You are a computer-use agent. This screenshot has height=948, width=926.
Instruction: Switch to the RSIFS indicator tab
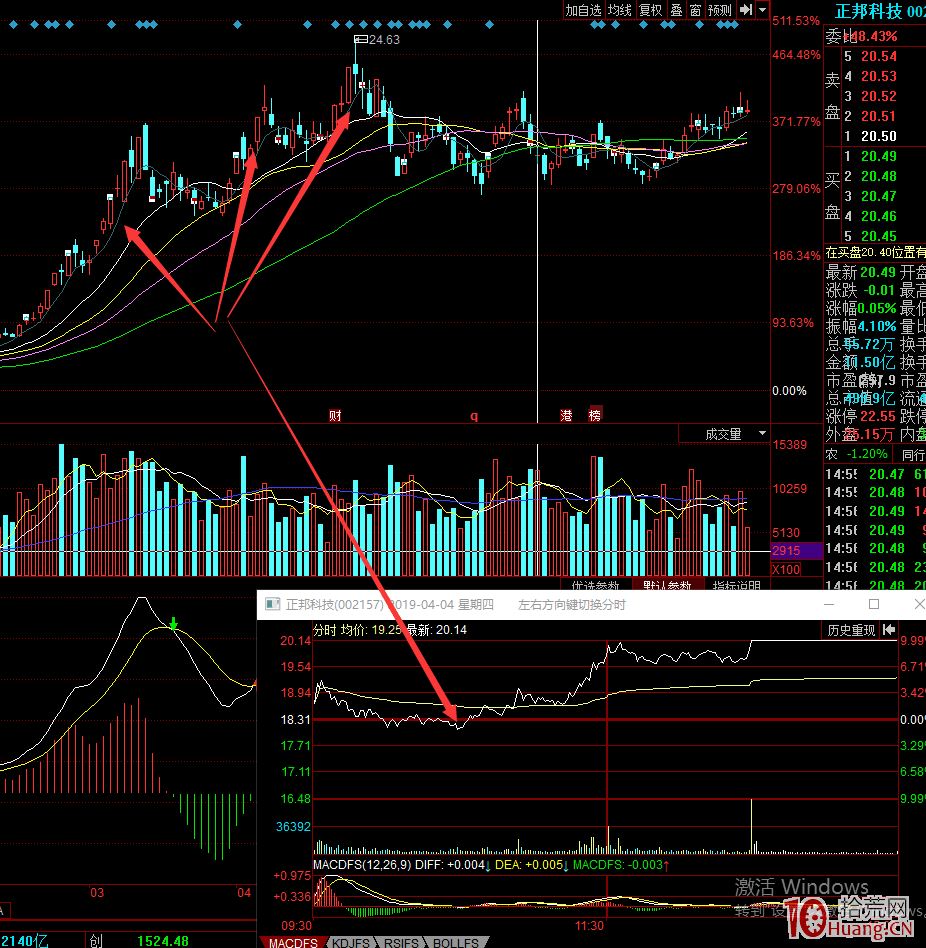point(401,943)
